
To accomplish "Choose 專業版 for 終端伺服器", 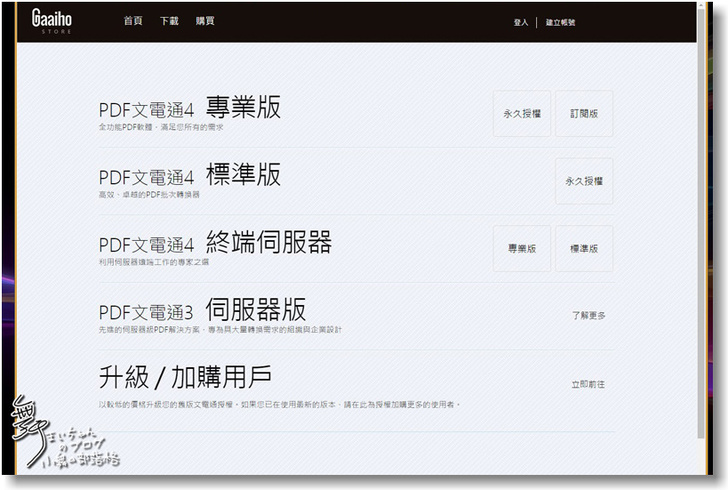I will click(x=522, y=248).
